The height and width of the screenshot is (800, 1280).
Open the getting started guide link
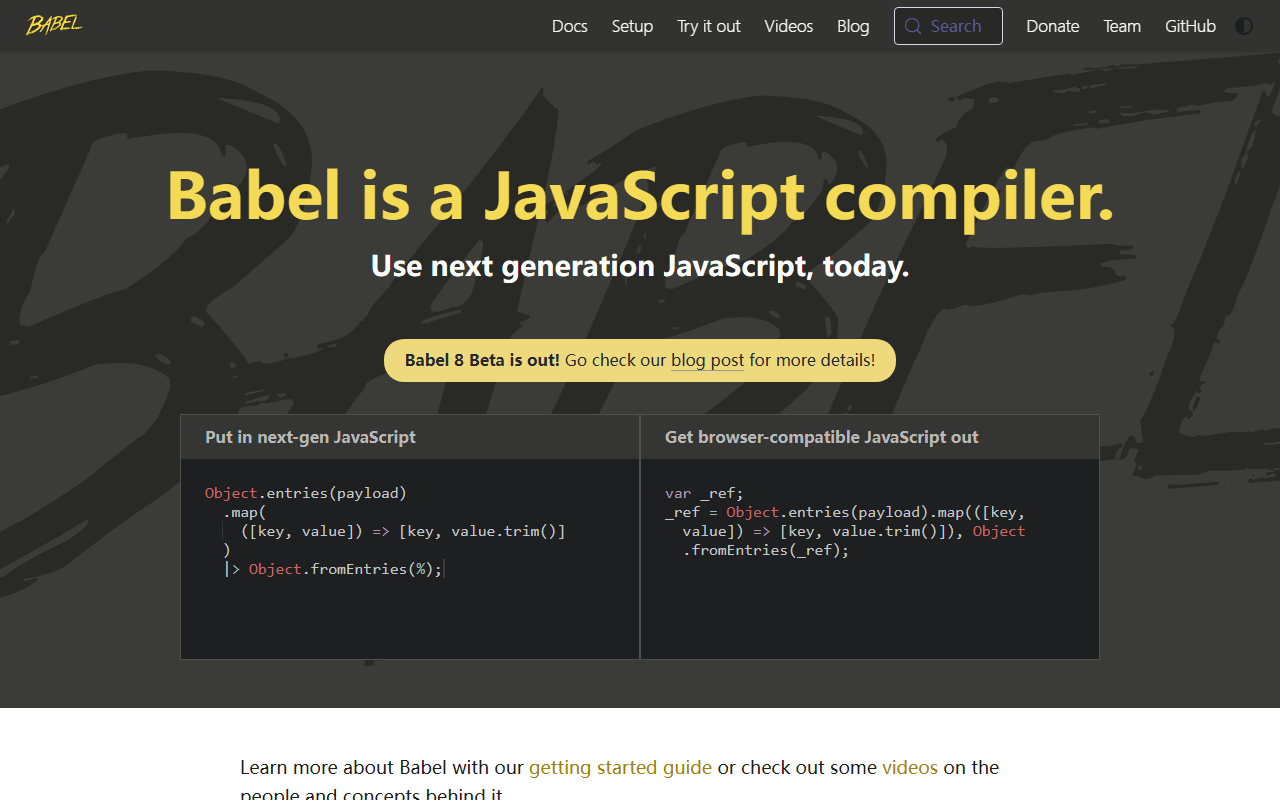click(620, 767)
